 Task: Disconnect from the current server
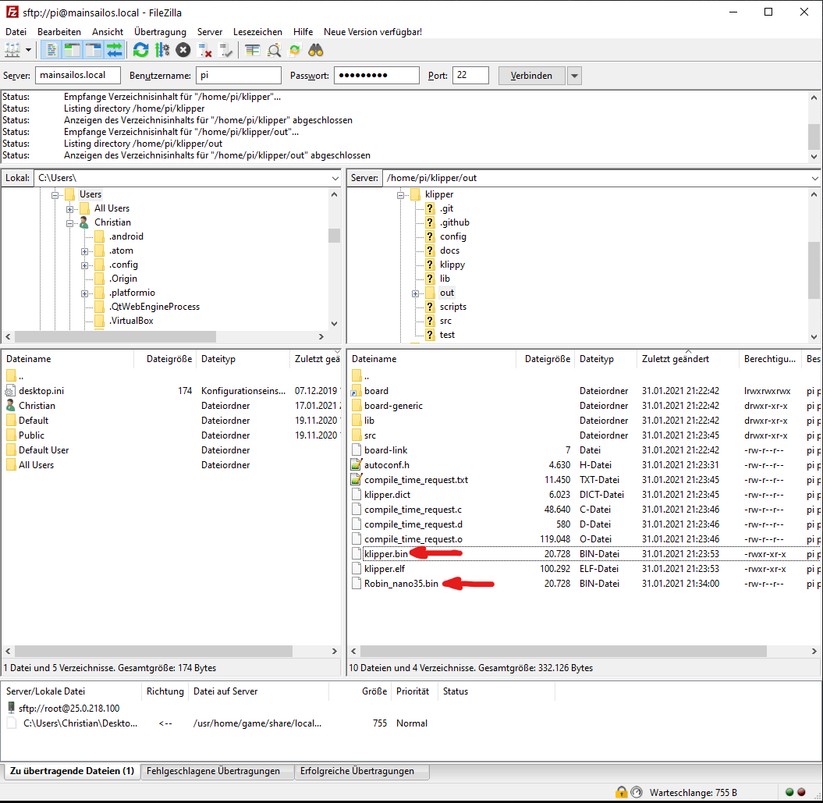[205, 50]
